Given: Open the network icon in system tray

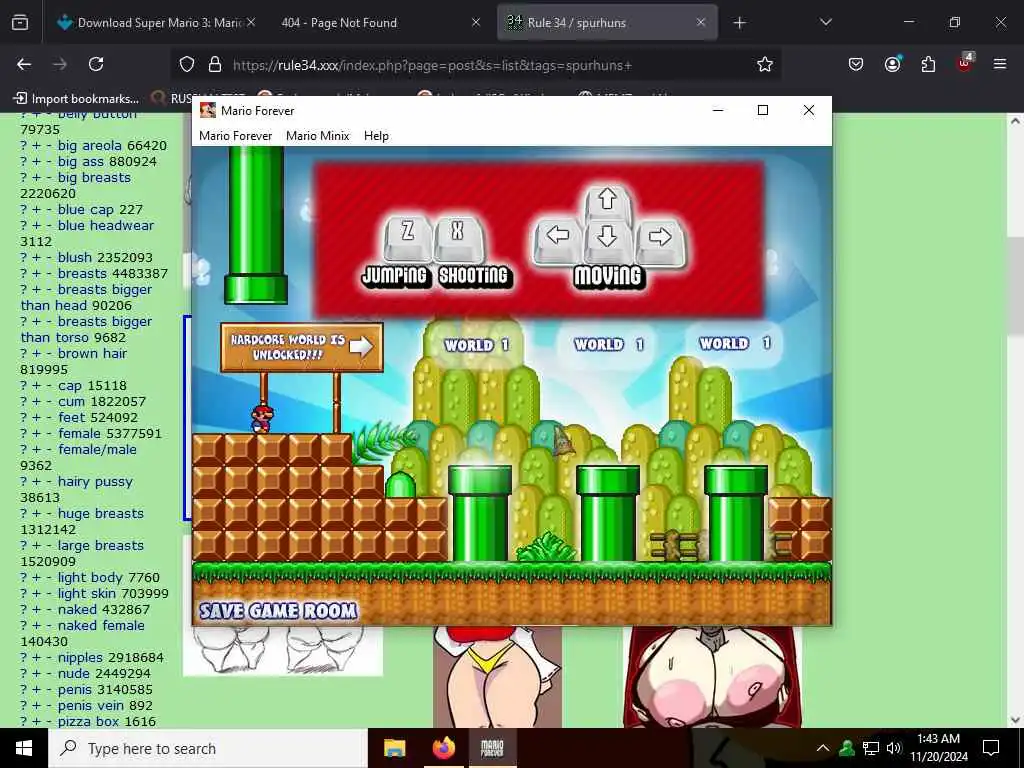Looking at the screenshot, I should 871,748.
